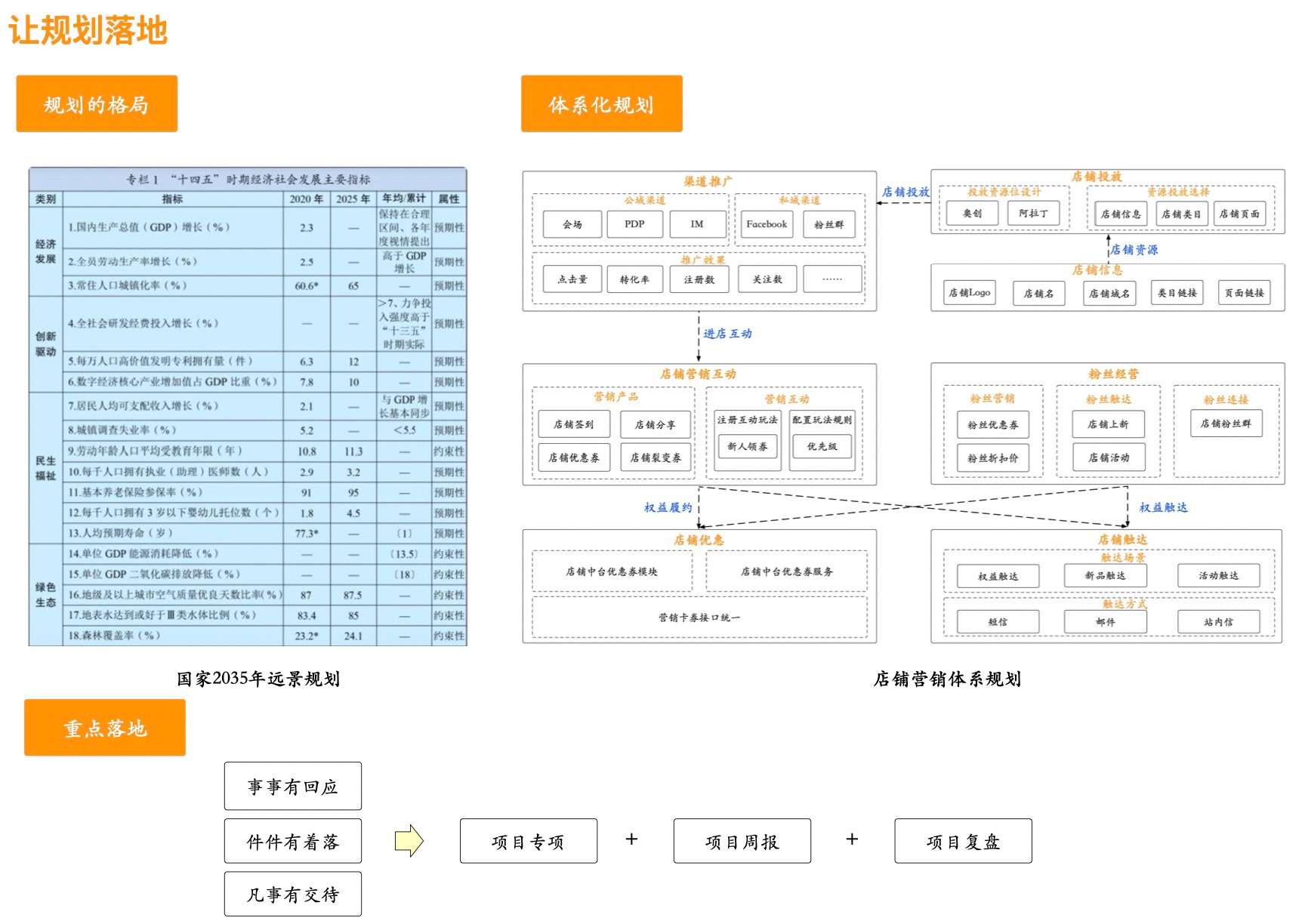Select the 店铺类目 box

1182,214
